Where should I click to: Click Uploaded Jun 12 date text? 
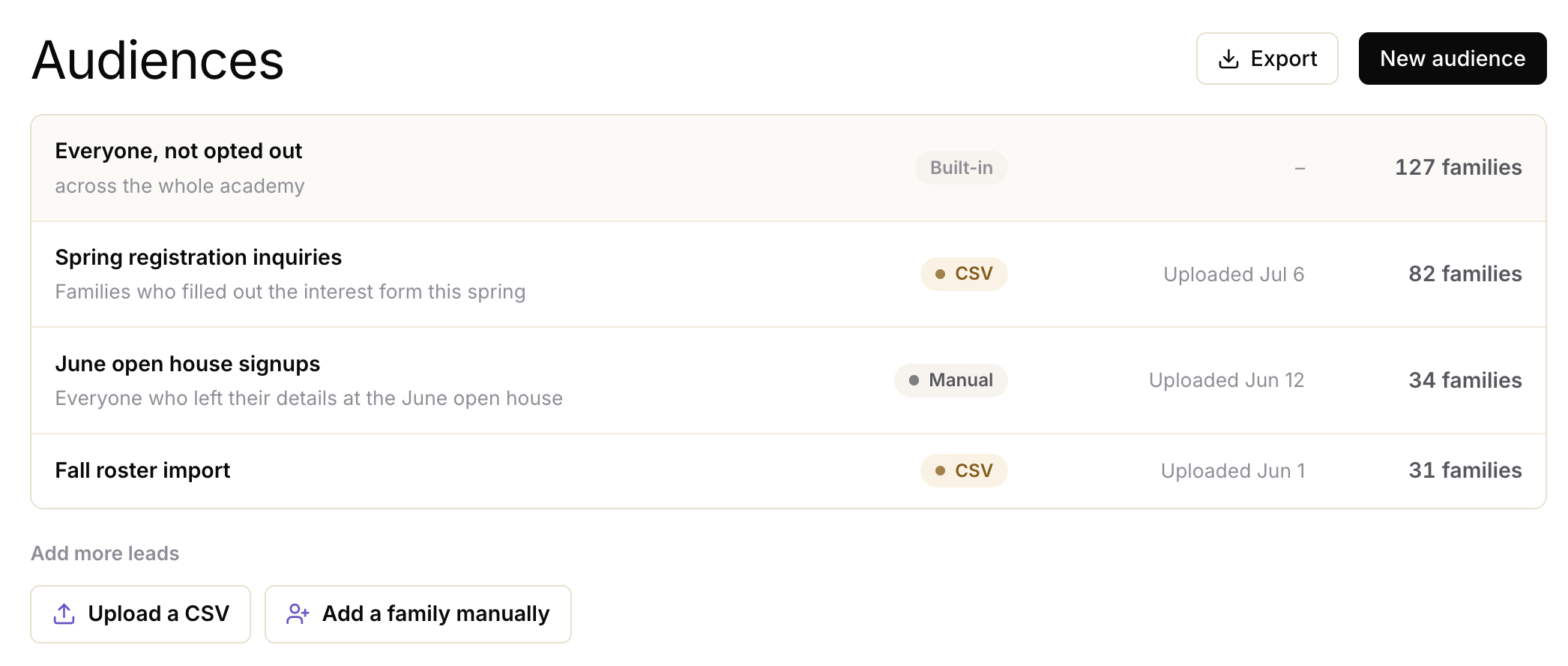click(x=1226, y=380)
